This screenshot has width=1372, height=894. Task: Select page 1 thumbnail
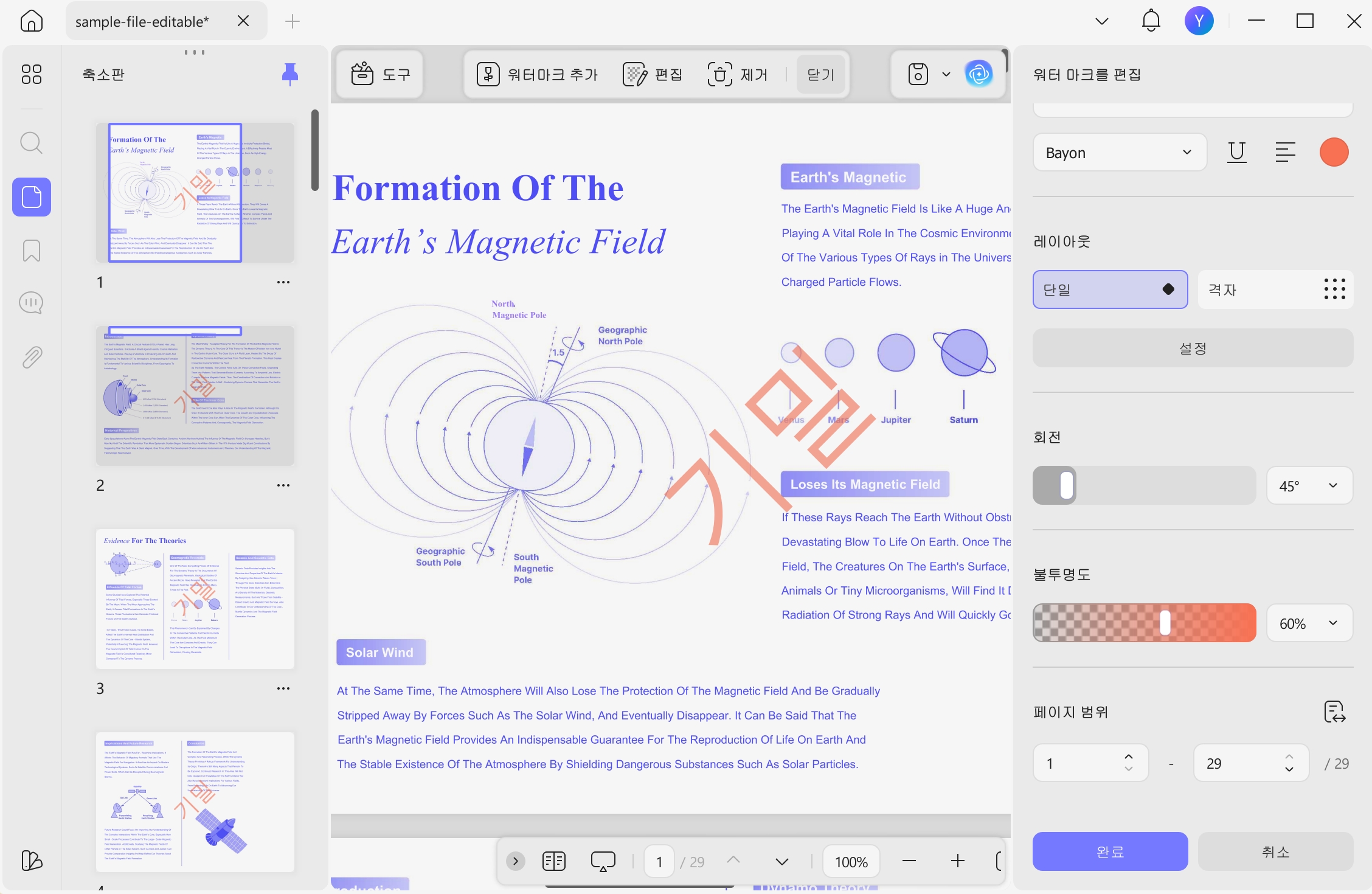coord(195,193)
